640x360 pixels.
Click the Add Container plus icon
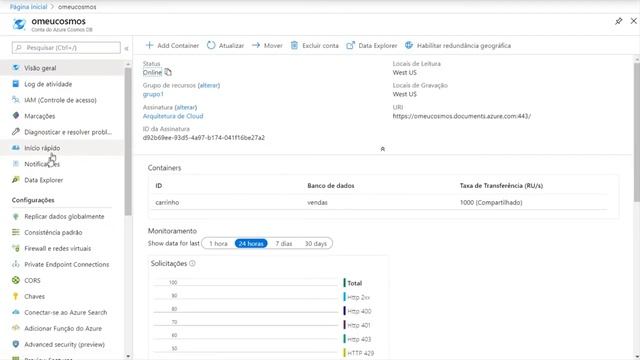149,45
